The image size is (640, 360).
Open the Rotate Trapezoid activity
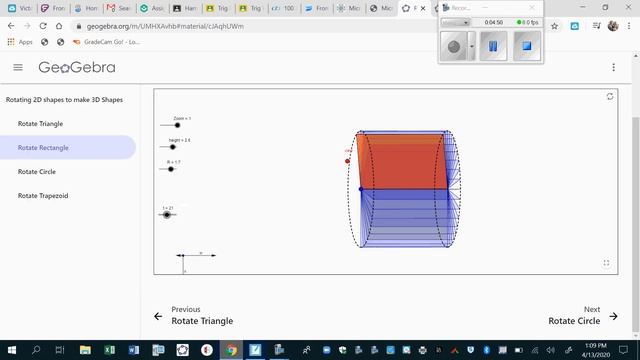[x=43, y=196]
